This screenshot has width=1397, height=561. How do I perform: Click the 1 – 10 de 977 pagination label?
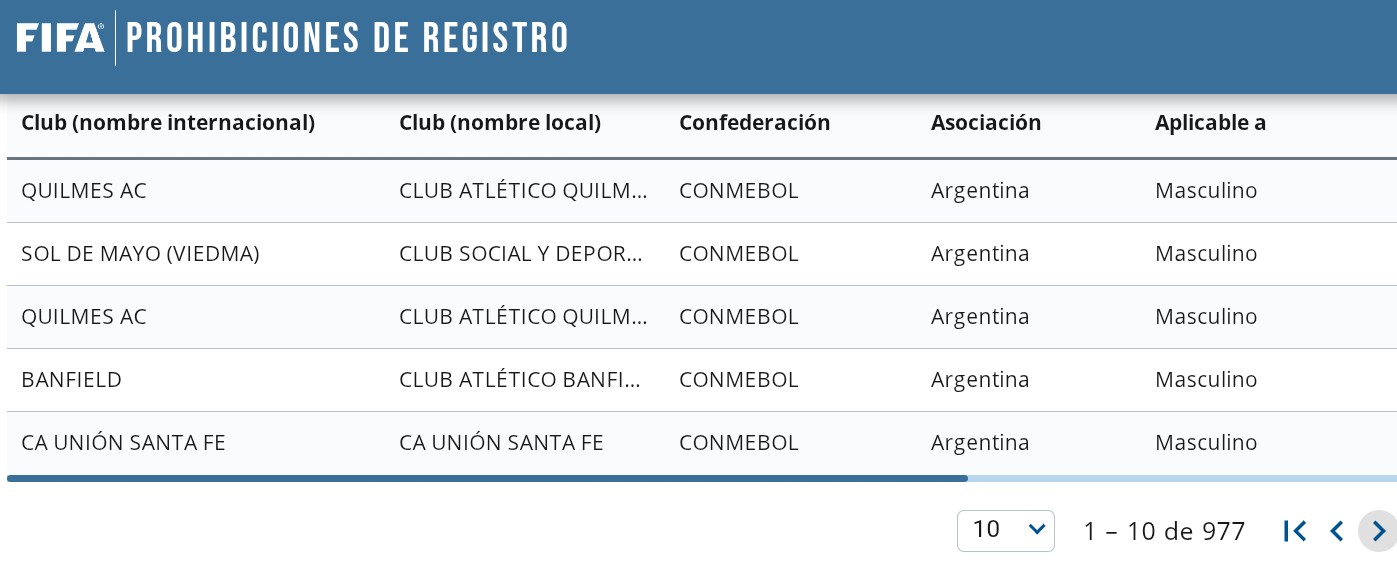click(1164, 531)
